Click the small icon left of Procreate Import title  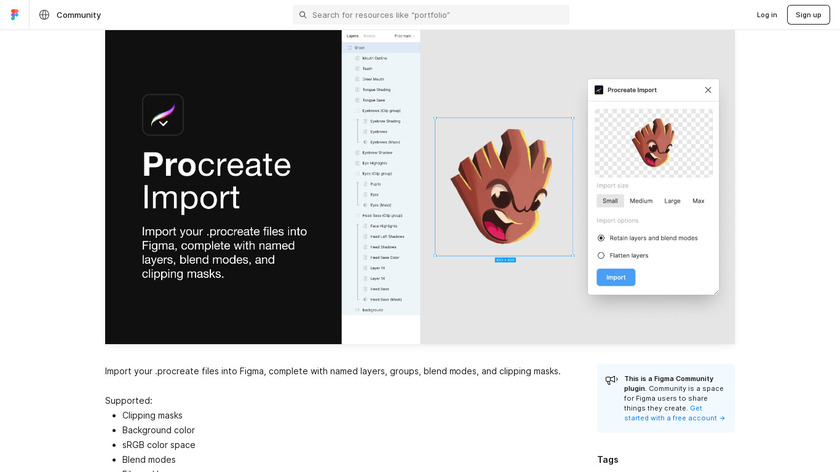click(599, 90)
